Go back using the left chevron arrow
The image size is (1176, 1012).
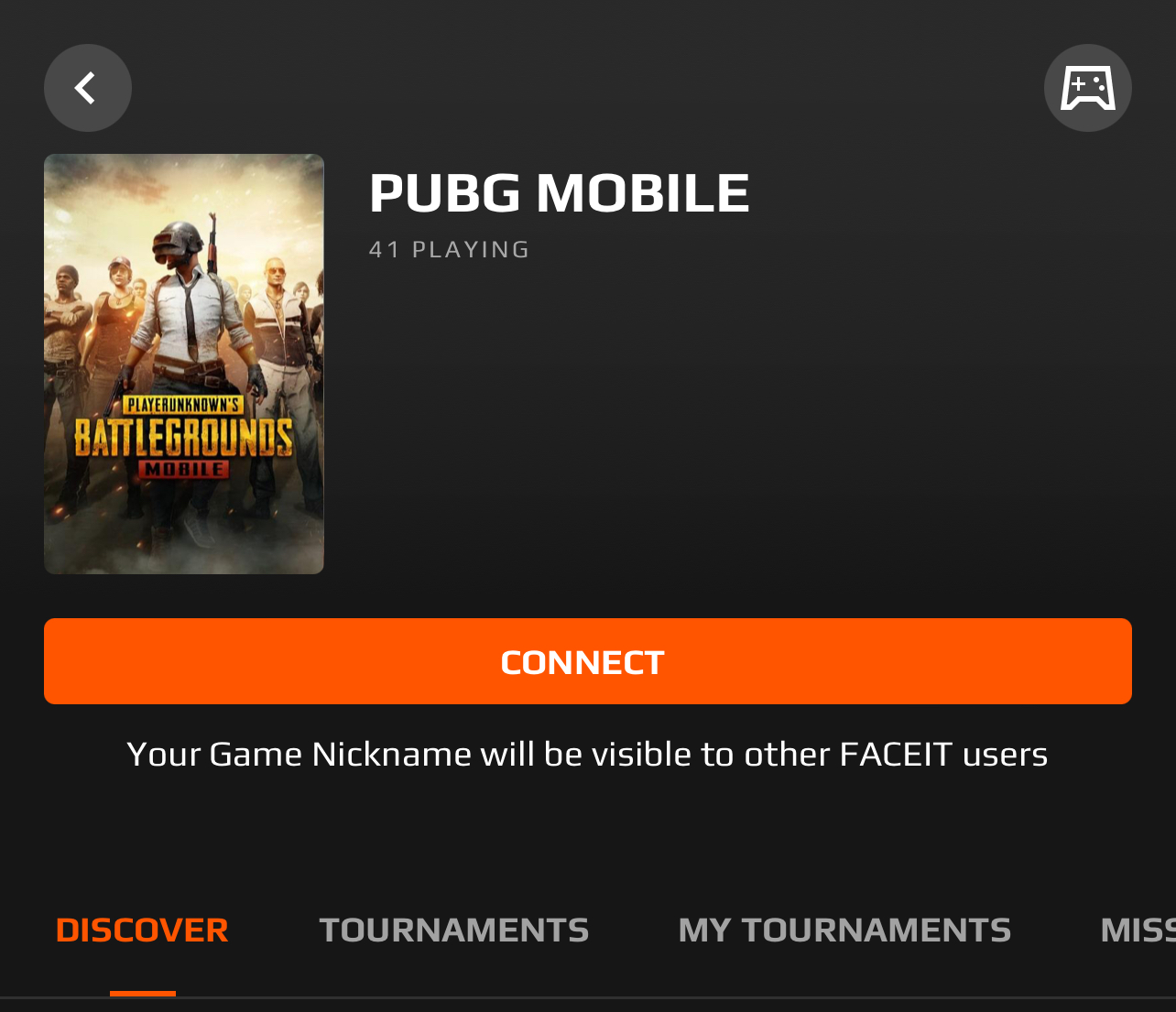88,88
